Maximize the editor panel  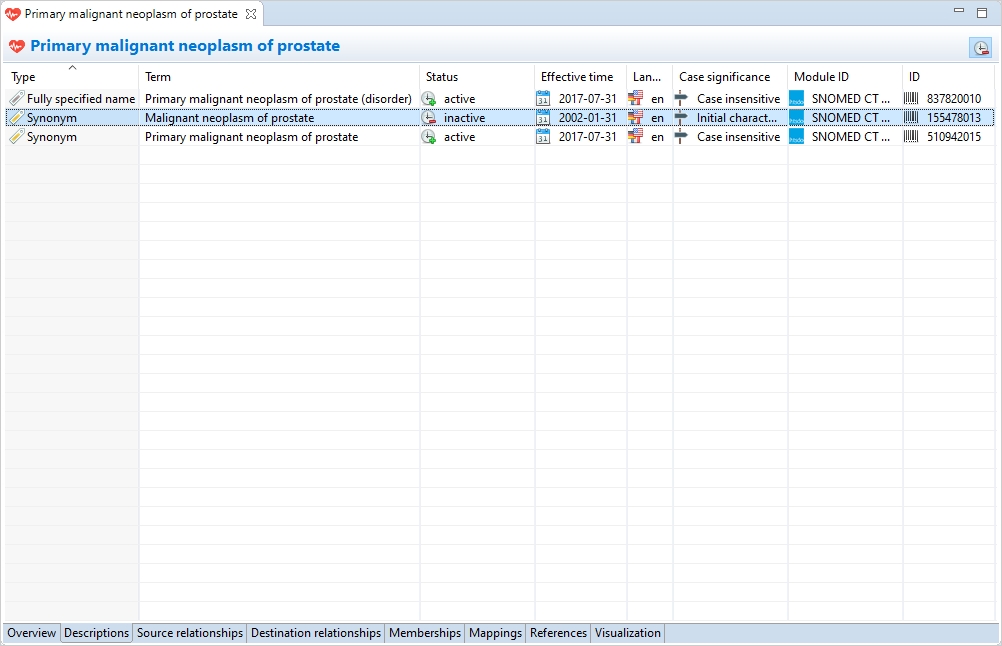tap(982, 12)
